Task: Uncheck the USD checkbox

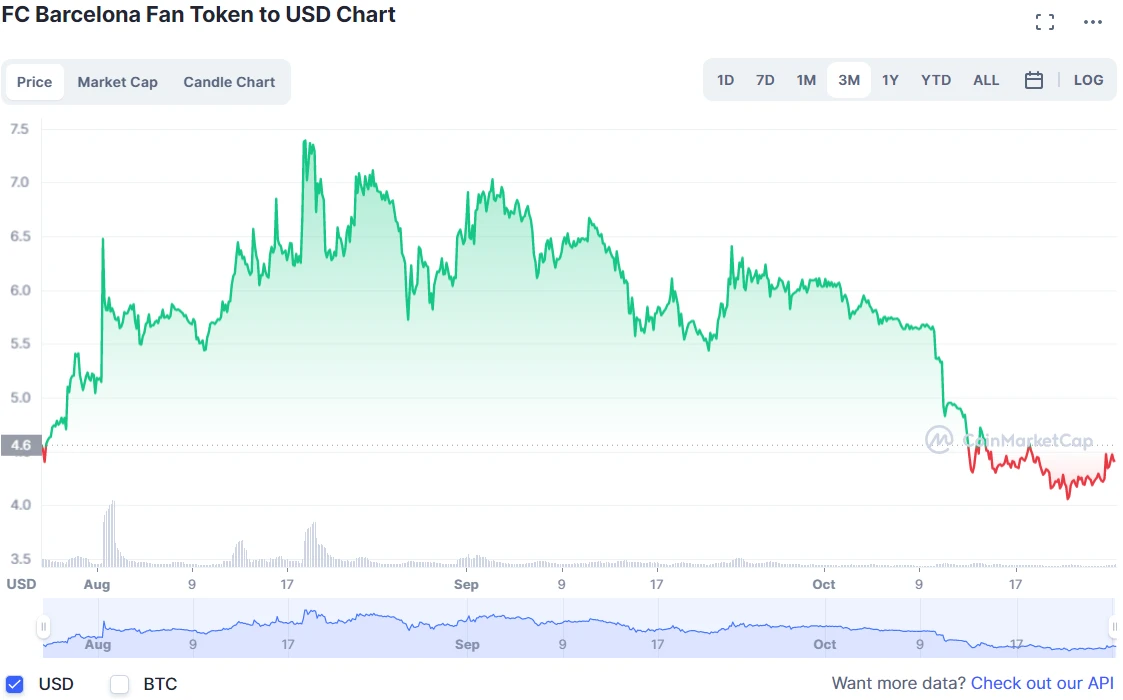Action: click(14, 684)
